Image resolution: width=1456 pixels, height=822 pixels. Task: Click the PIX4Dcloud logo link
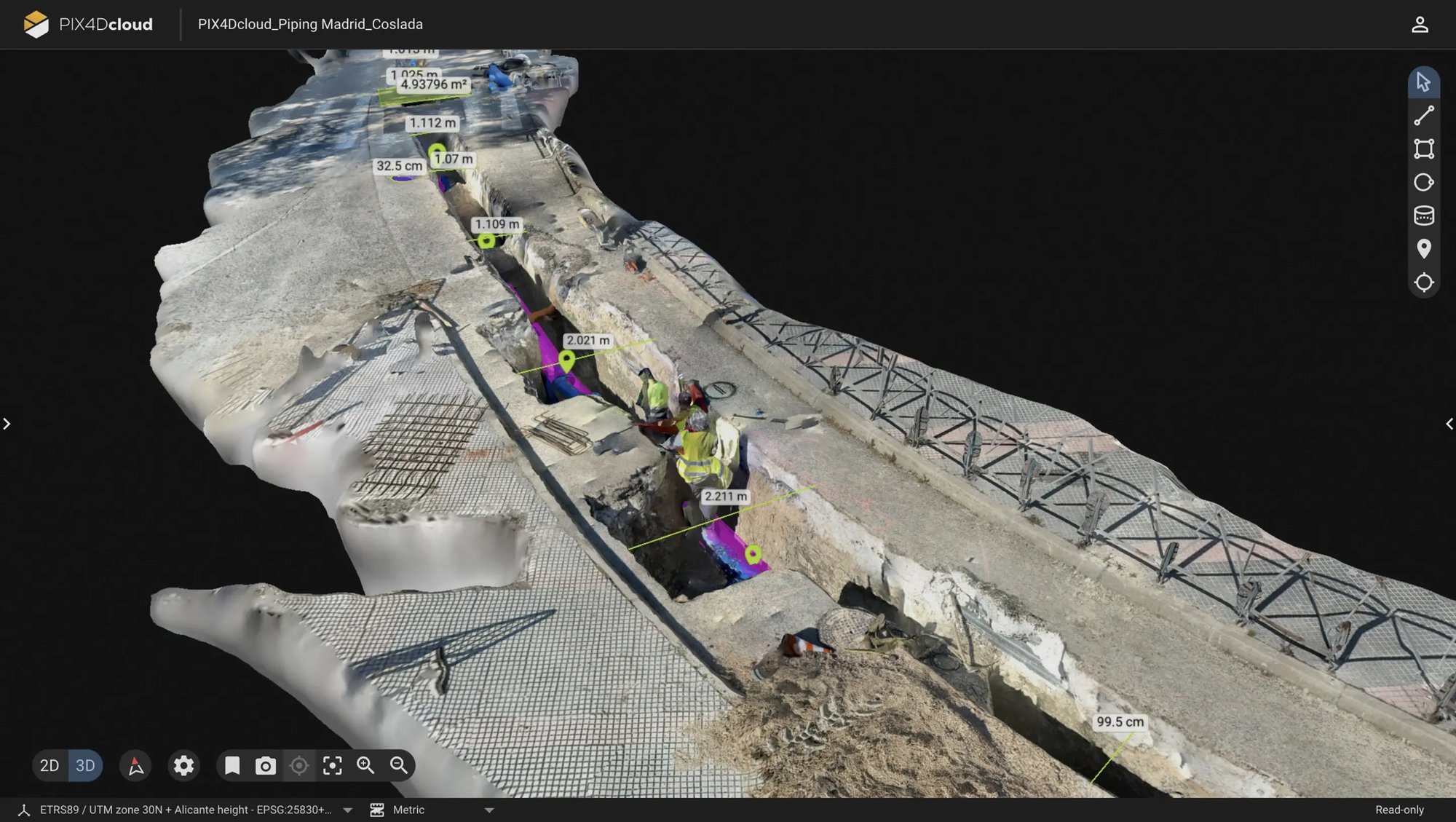tap(88, 24)
